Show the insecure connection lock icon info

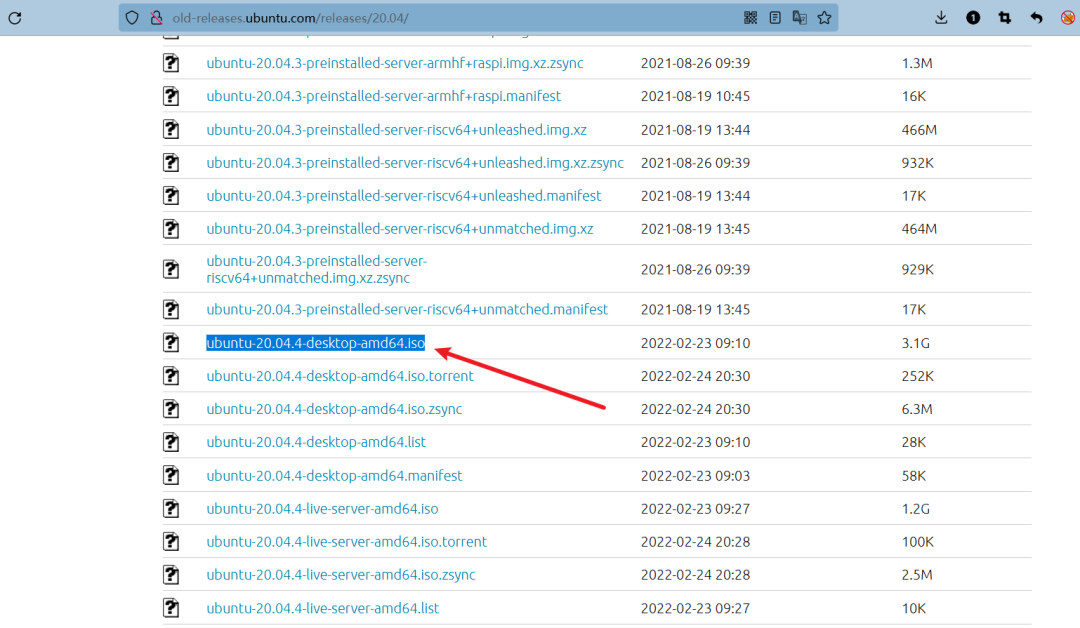tap(156, 18)
